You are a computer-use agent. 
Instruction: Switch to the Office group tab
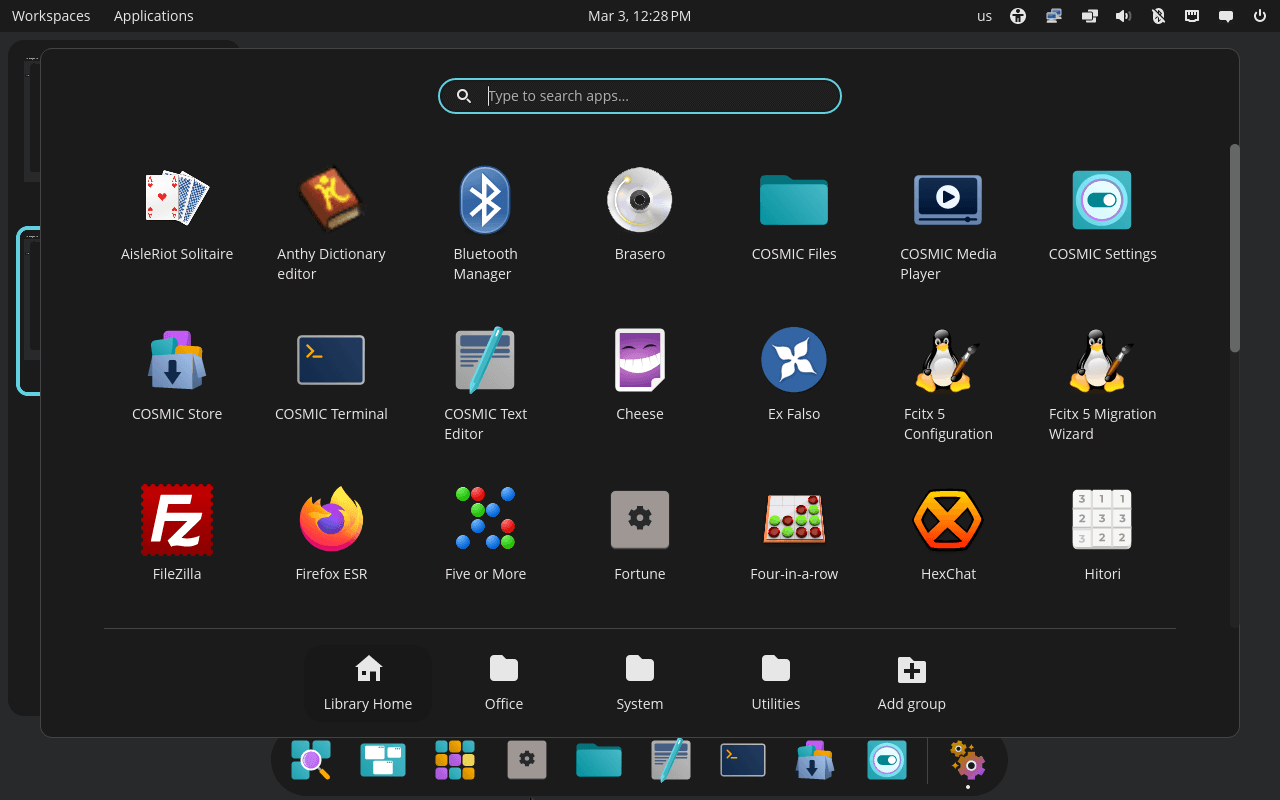pyautogui.click(x=504, y=683)
